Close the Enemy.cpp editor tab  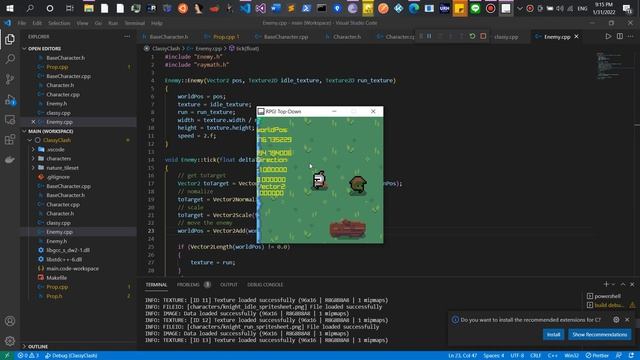tap(576, 36)
